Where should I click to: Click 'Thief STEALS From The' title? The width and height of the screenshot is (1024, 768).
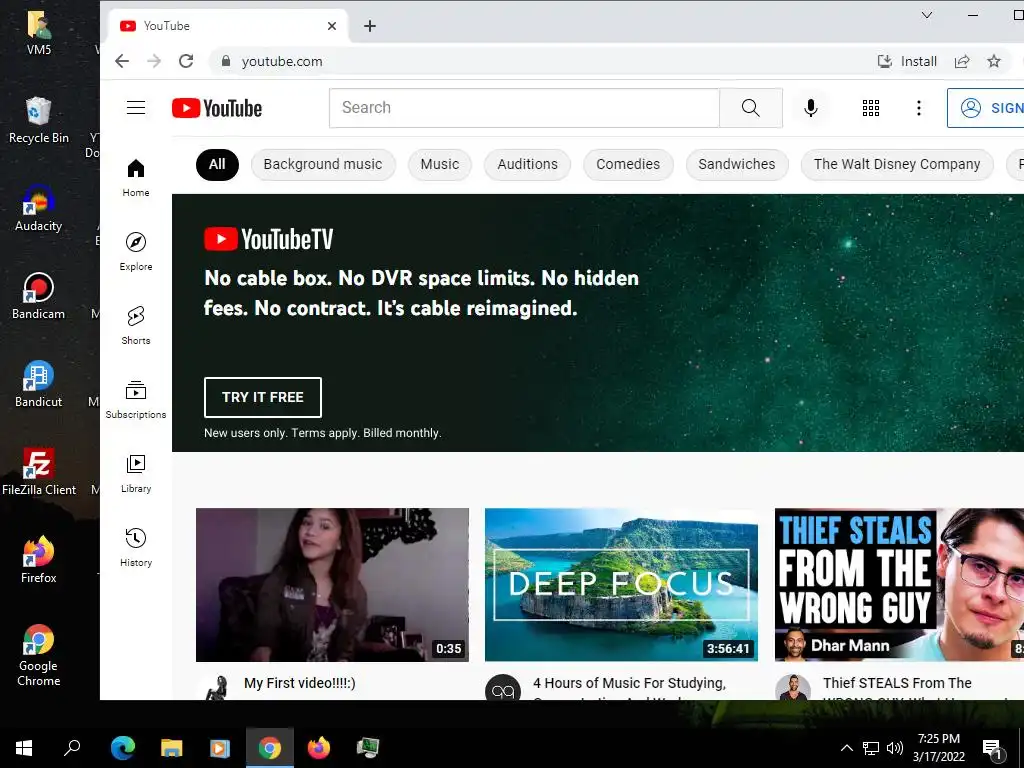[x=897, y=683]
